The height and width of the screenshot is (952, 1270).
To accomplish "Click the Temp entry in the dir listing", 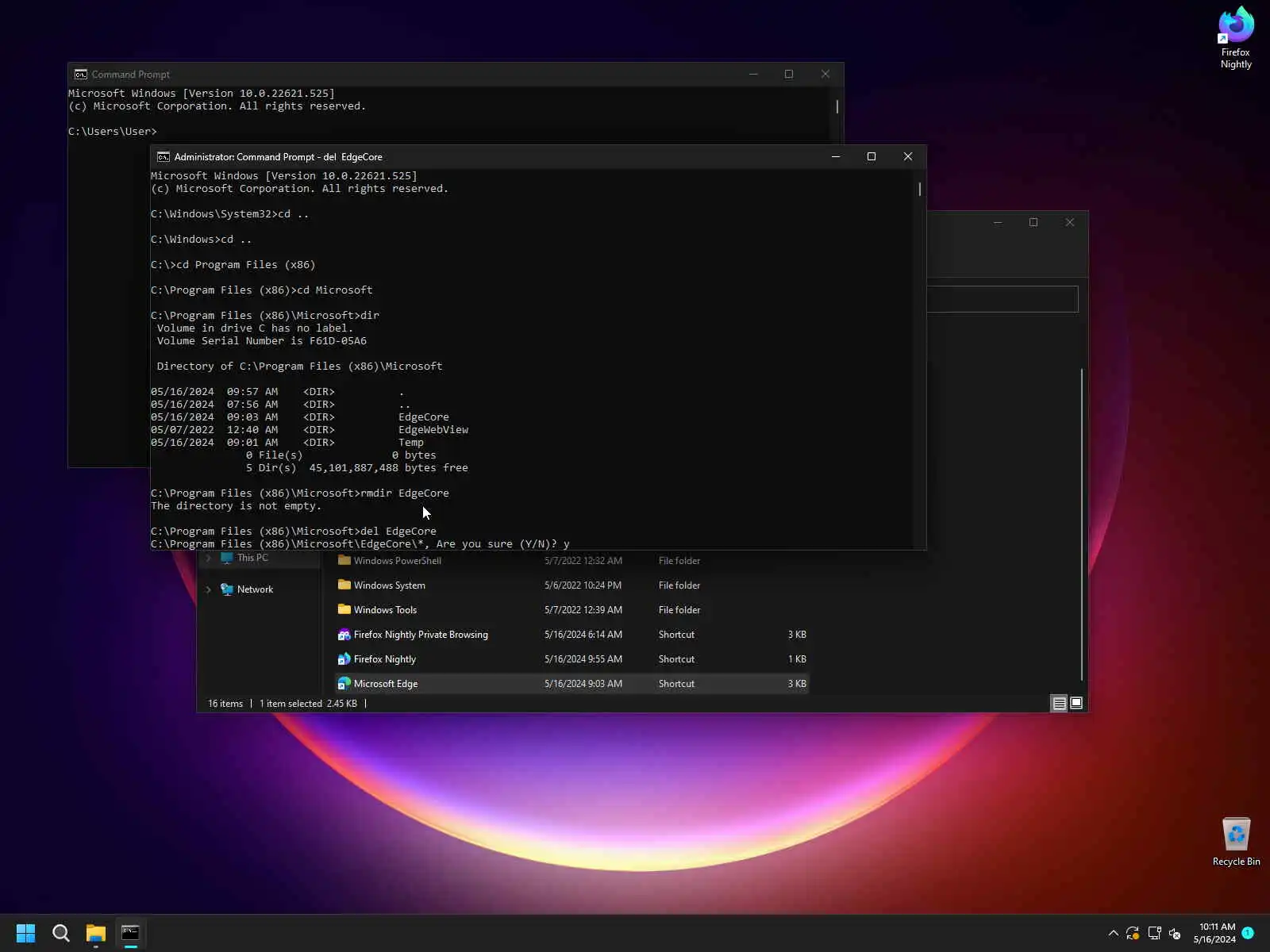I will click(411, 443).
